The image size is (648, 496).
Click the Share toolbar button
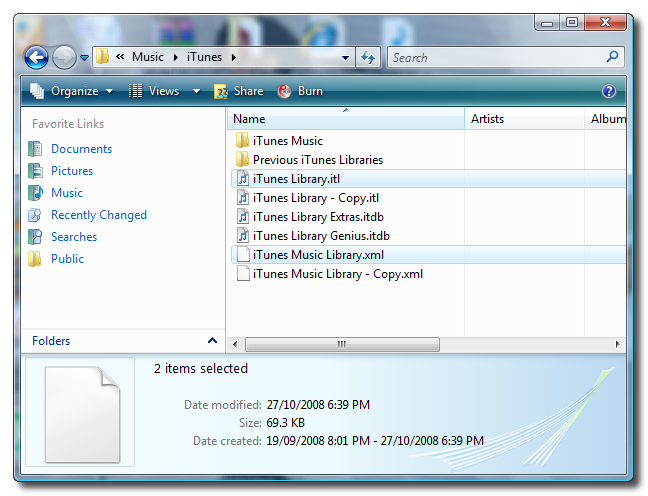pos(238,91)
